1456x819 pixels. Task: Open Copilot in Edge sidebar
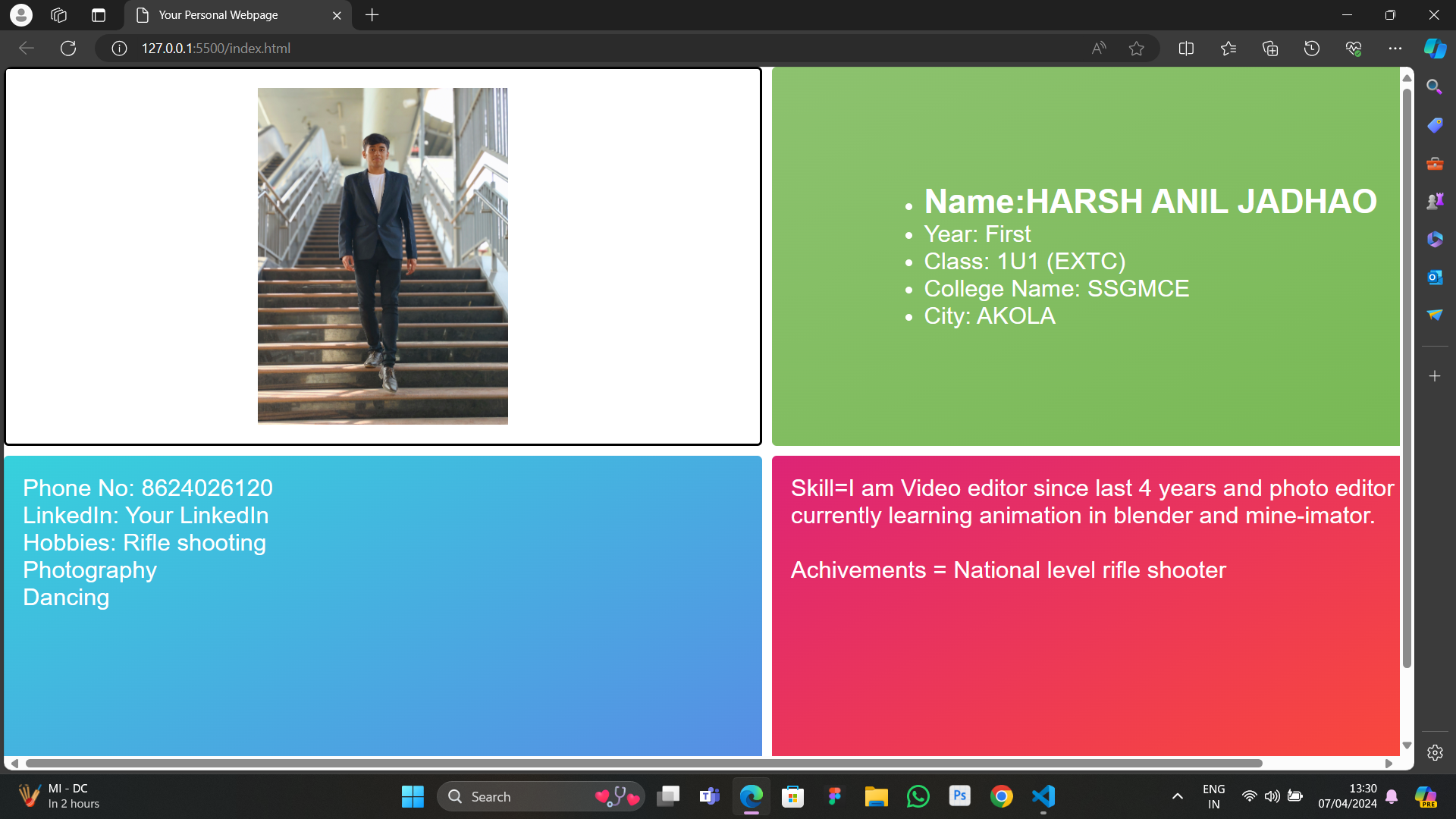tap(1435, 49)
